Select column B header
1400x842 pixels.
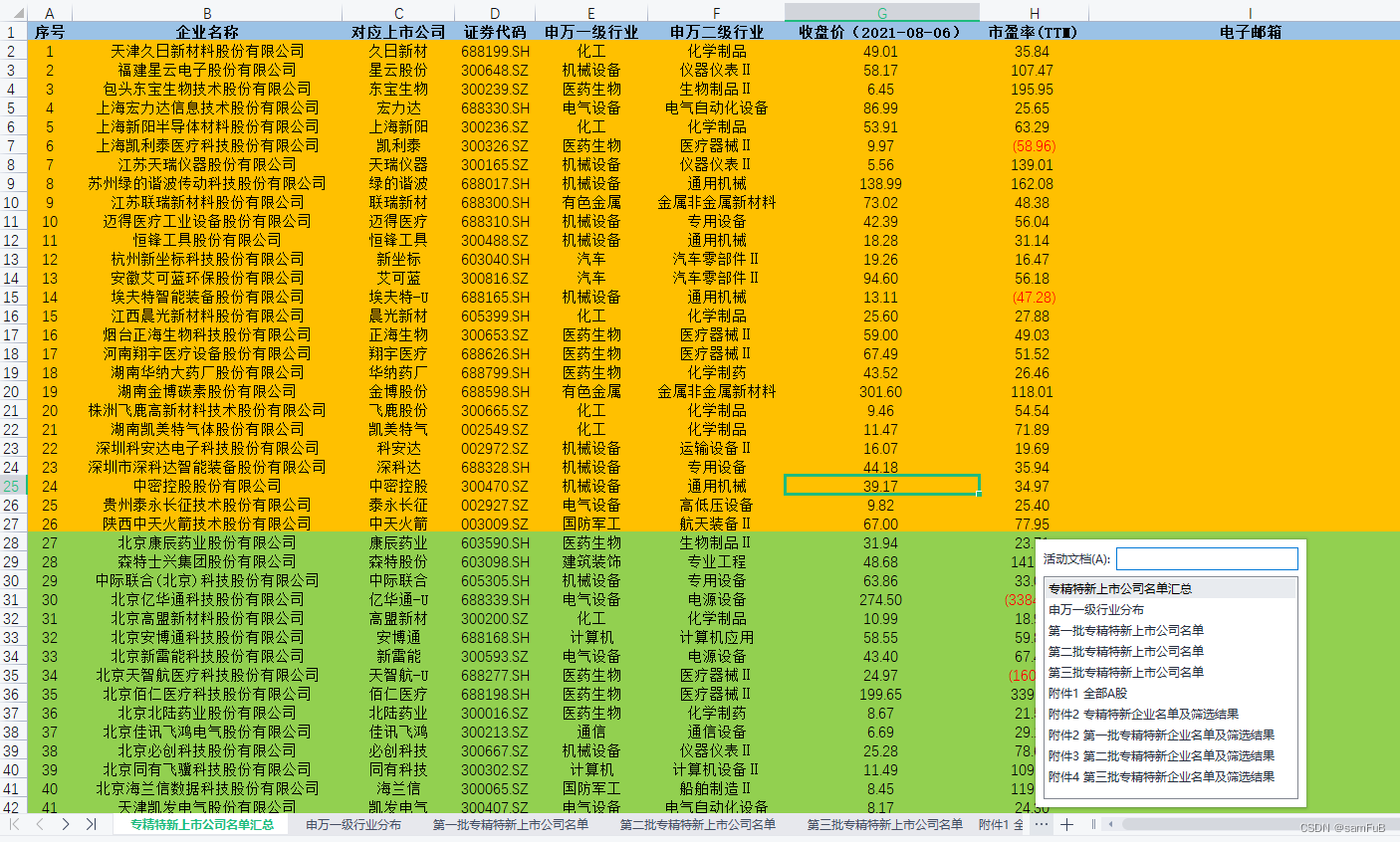[207, 13]
